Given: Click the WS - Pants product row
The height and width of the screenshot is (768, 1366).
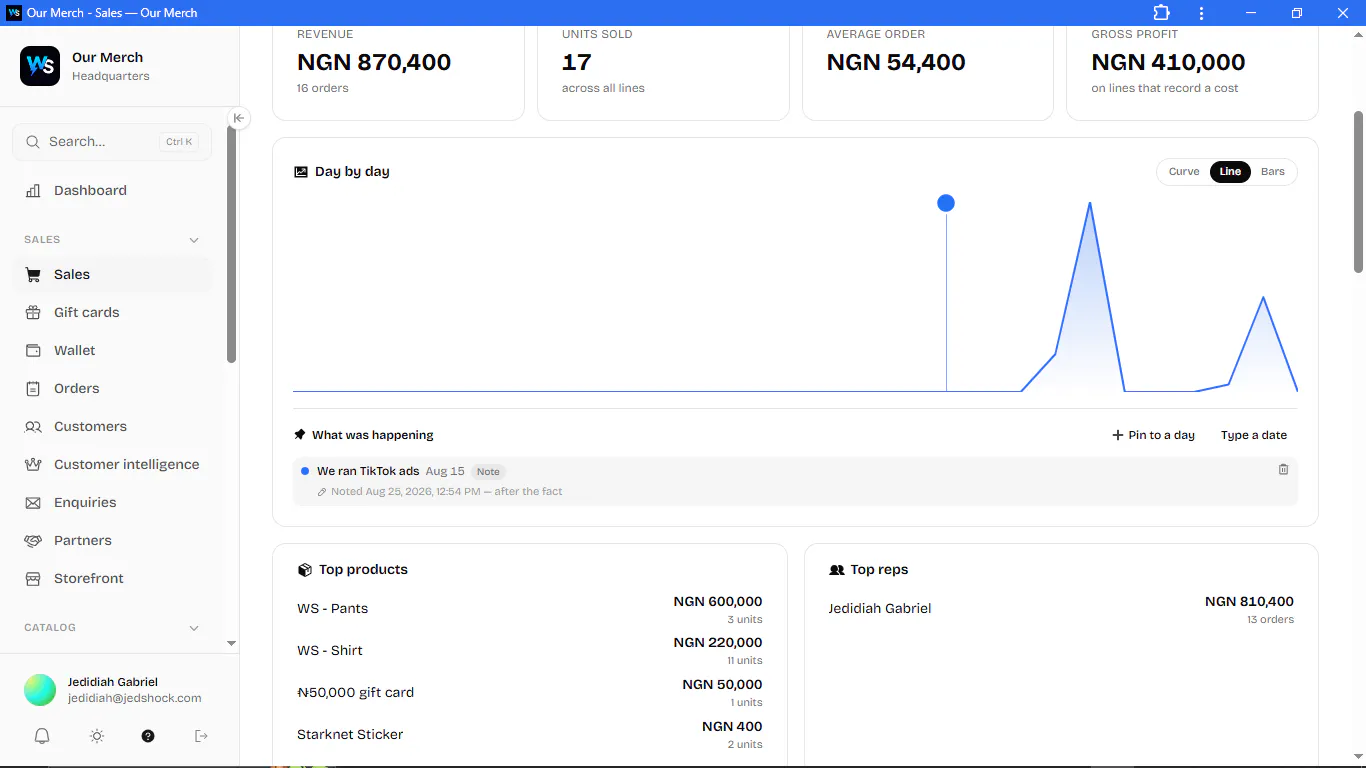Looking at the screenshot, I should [529, 609].
